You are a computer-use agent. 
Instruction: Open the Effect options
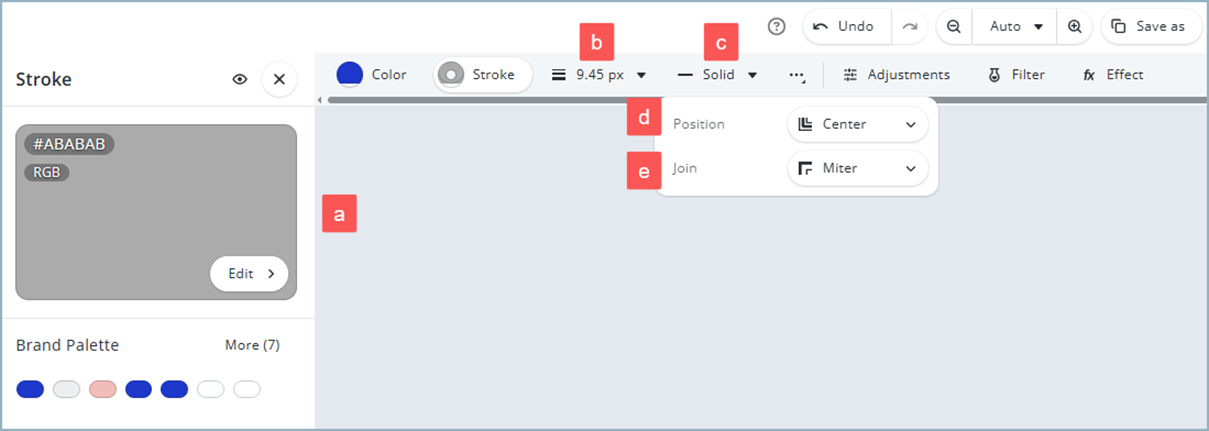pyautogui.click(x=1113, y=75)
